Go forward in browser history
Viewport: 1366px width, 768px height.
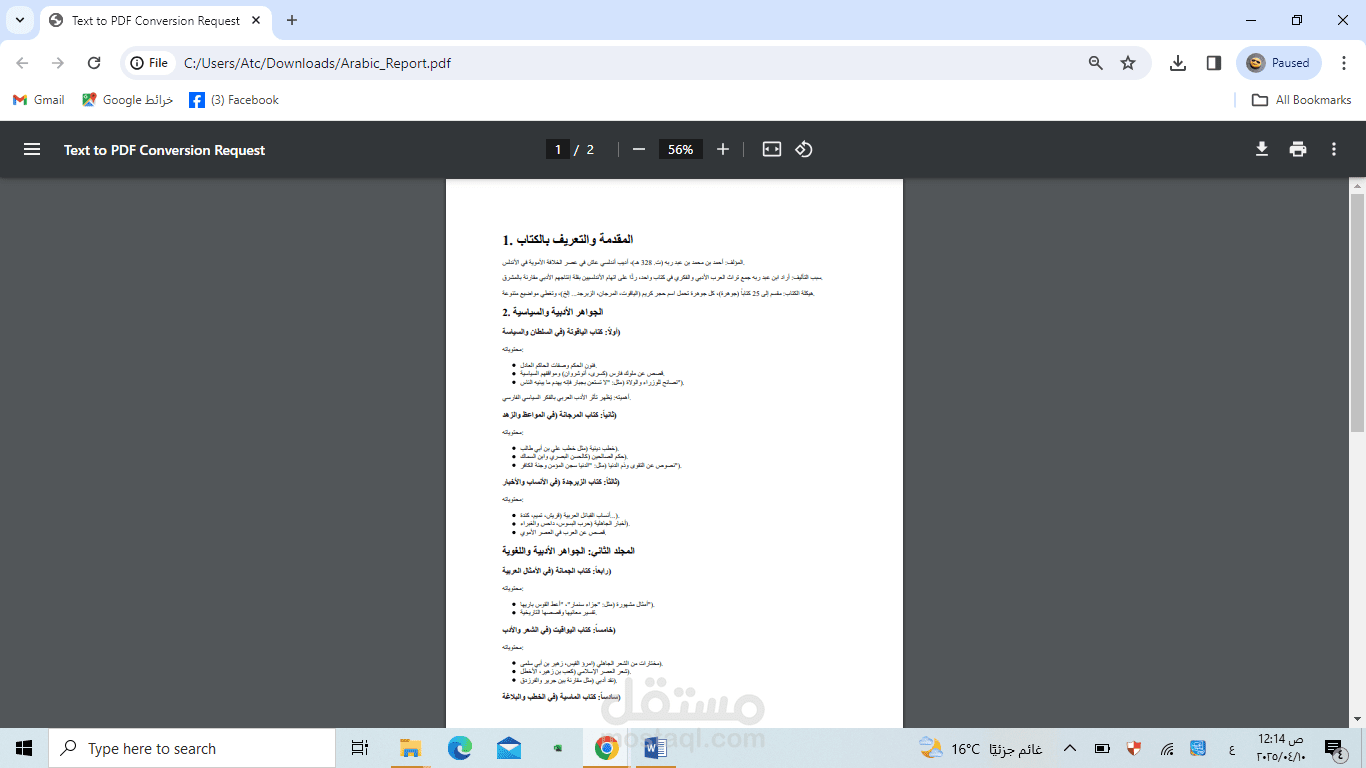tap(58, 63)
